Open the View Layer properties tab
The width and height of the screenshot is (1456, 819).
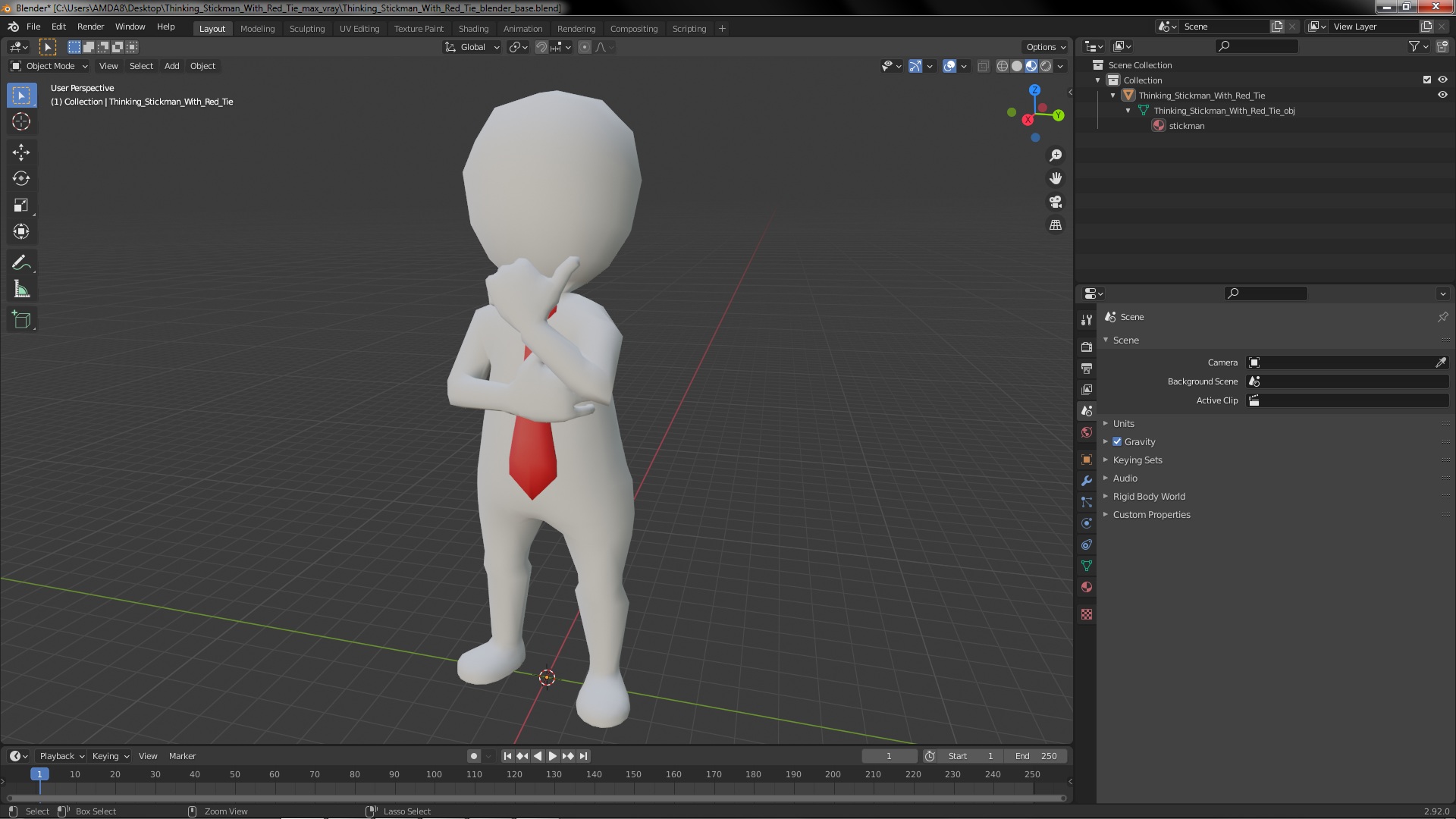pos(1087,389)
